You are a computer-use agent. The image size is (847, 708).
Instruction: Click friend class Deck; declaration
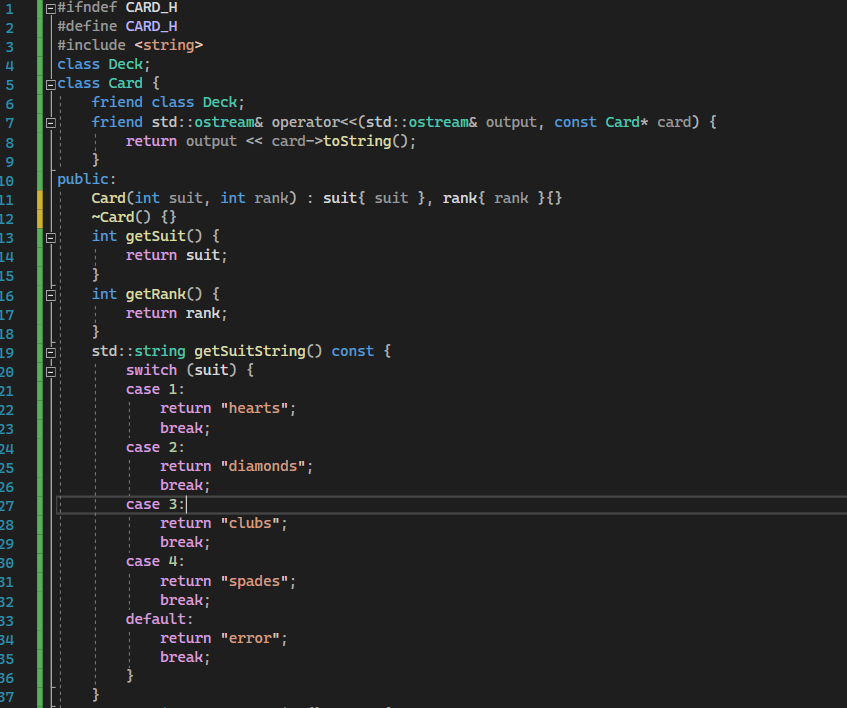click(x=168, y=103)
